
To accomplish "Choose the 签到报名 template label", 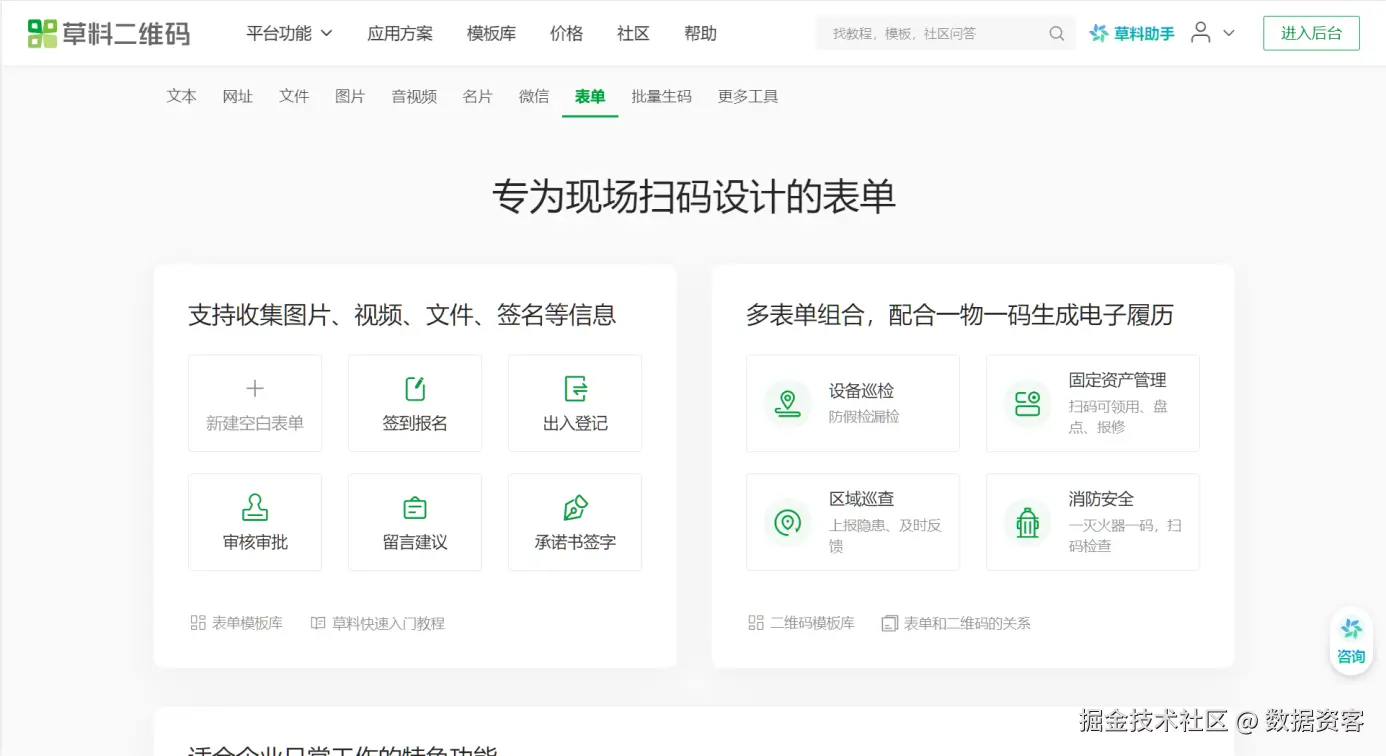I will pos(415,423).
